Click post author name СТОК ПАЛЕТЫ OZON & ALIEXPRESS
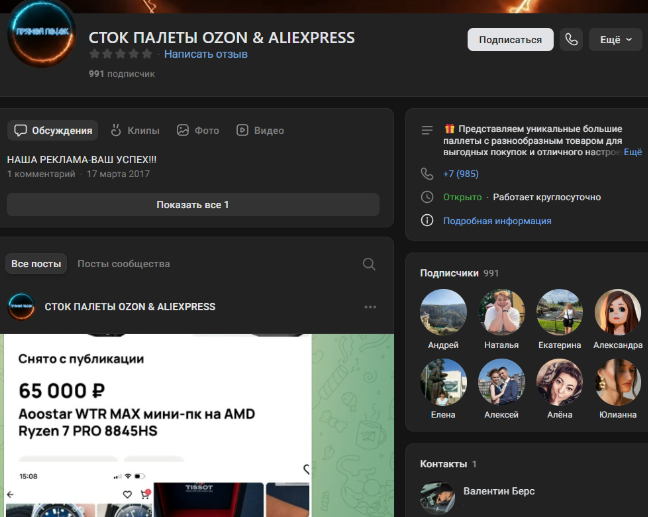Screen dimensions: 648x517 [x=130, y=307]
